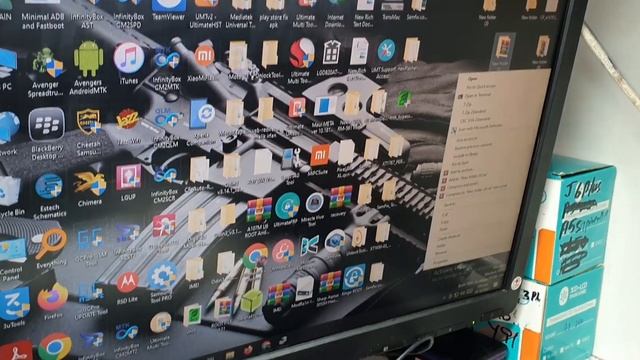This screenshot has width=640, height=360.
Task: Select Scan with Microsoft Defender entry
Action: tap(480, 128)
